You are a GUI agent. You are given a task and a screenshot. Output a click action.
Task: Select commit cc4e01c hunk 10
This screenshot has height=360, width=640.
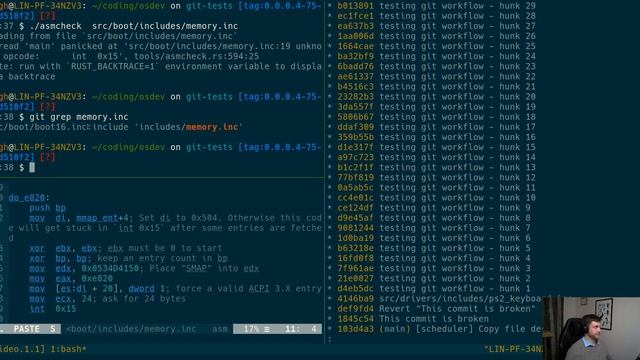click(x=436, y=198)
